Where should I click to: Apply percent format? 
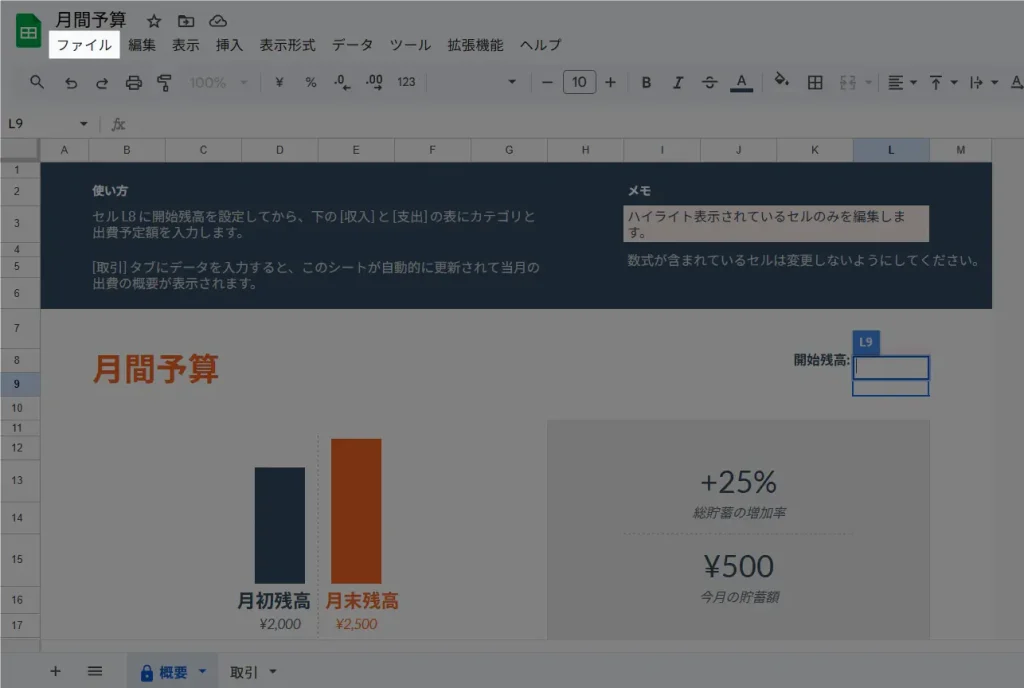(311, 82)
